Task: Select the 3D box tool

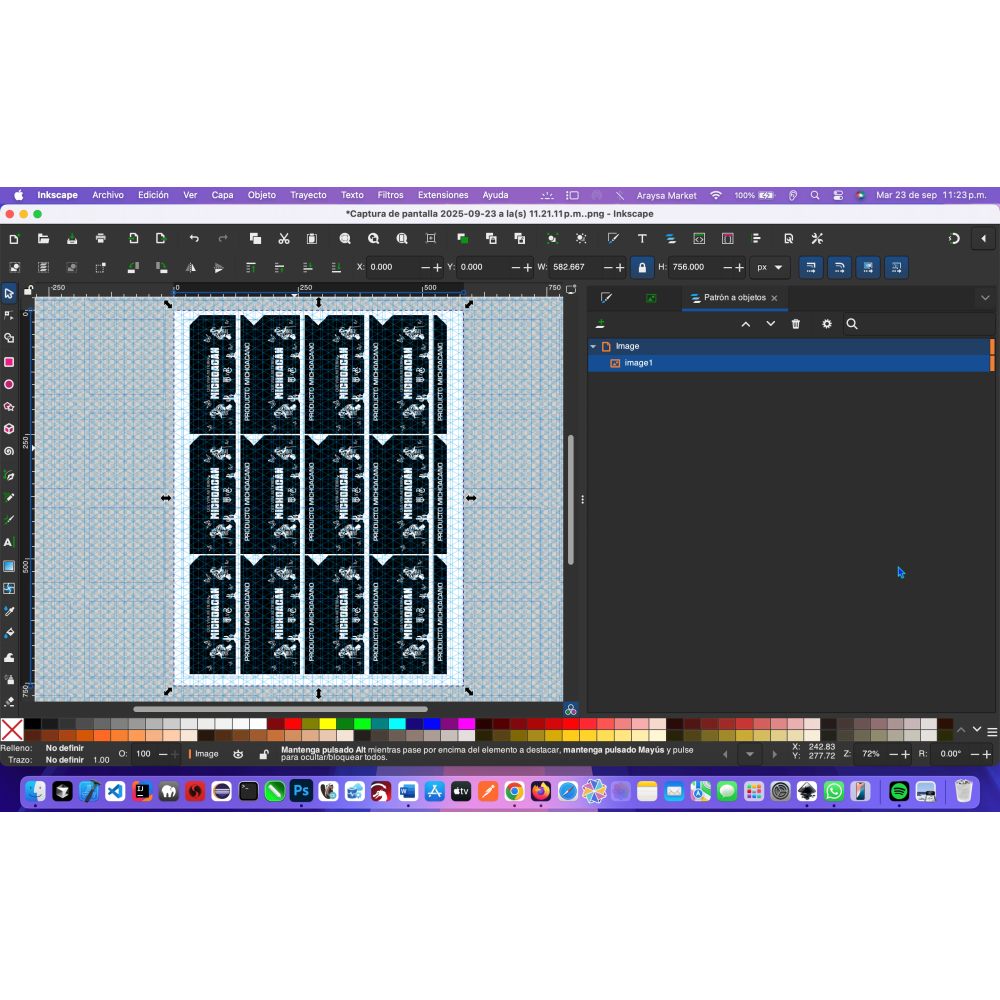Action: pyautogui.click(x=9, y=429)
